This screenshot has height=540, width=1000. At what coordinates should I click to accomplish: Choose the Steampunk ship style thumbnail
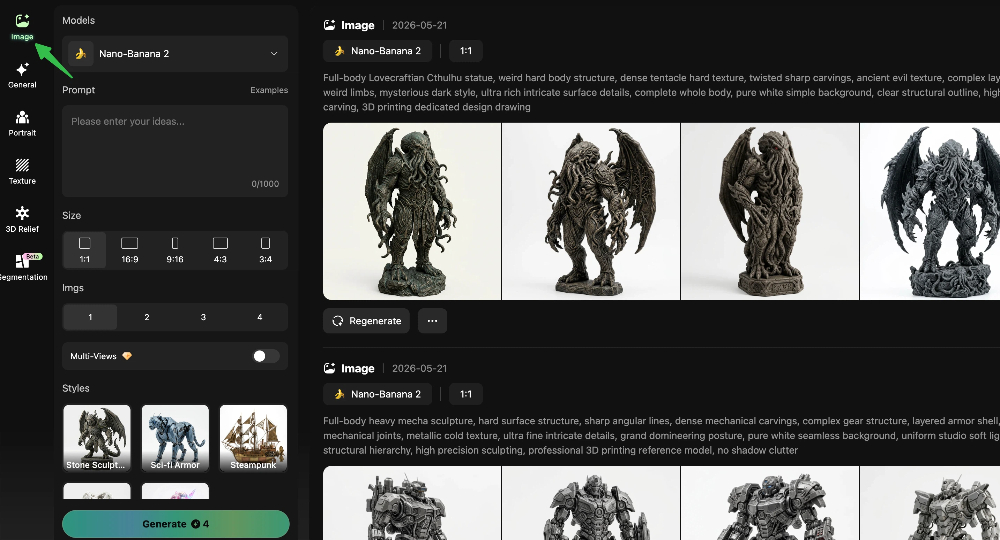[x=253, y=438]
